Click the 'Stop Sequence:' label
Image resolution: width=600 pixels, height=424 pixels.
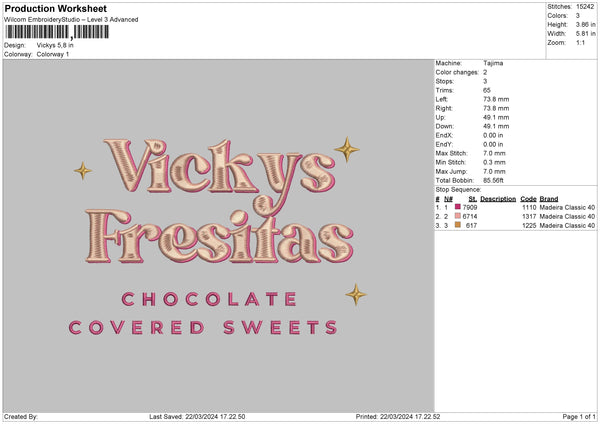point(458,190)
